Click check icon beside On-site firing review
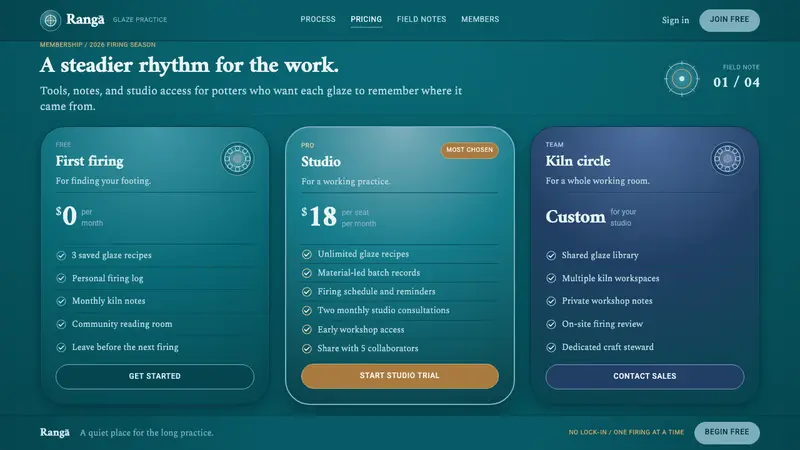 [551, 324]
